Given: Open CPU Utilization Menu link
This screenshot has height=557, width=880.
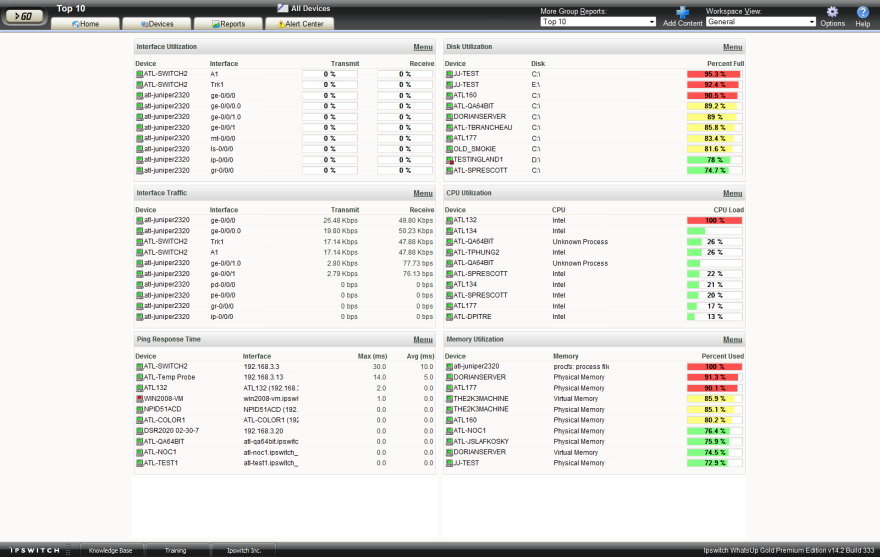Looking at the screenshot, I should coord(732,193).
